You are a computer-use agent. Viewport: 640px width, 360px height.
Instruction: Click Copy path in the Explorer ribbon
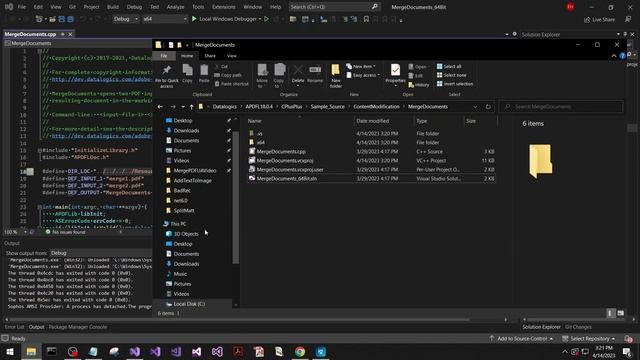click(x=228, y=75)
